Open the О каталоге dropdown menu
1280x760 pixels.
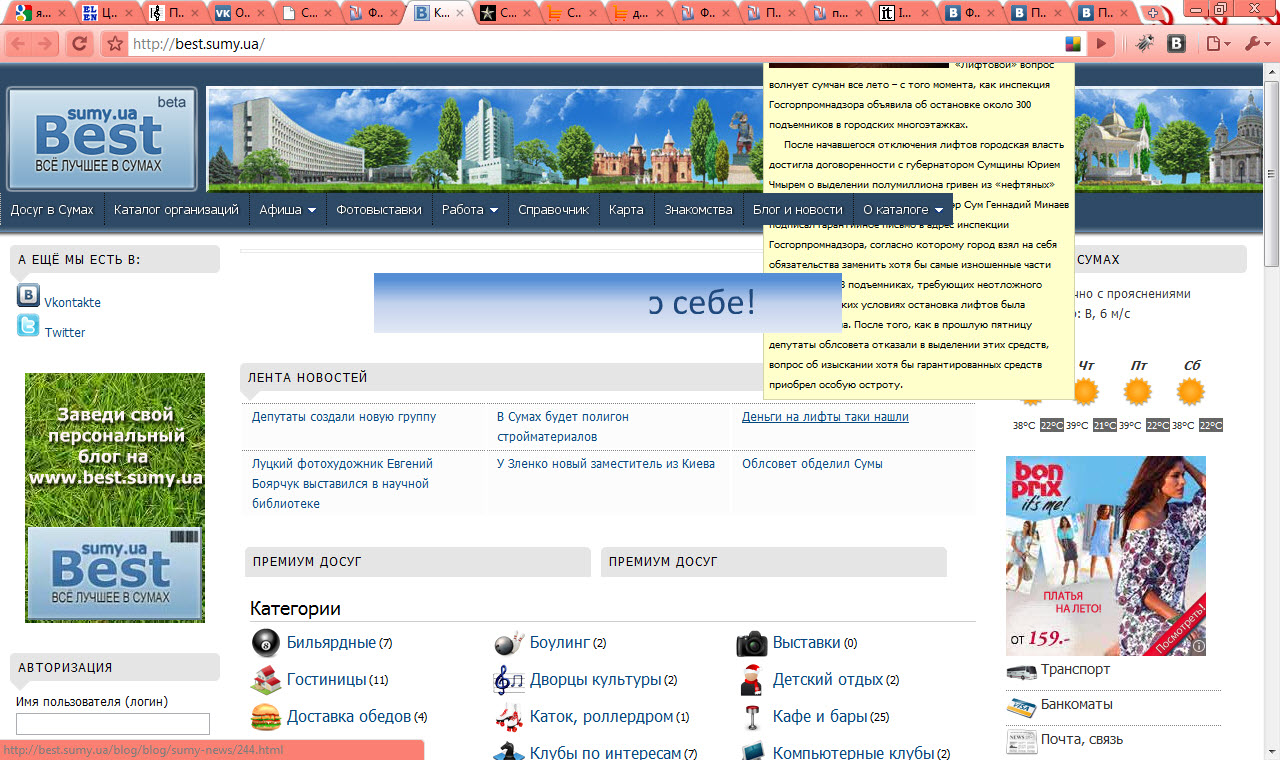click(x=903, y=210)
